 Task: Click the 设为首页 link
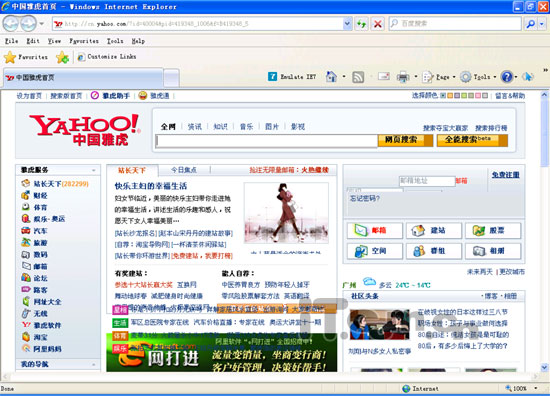[x=29, y=95]
